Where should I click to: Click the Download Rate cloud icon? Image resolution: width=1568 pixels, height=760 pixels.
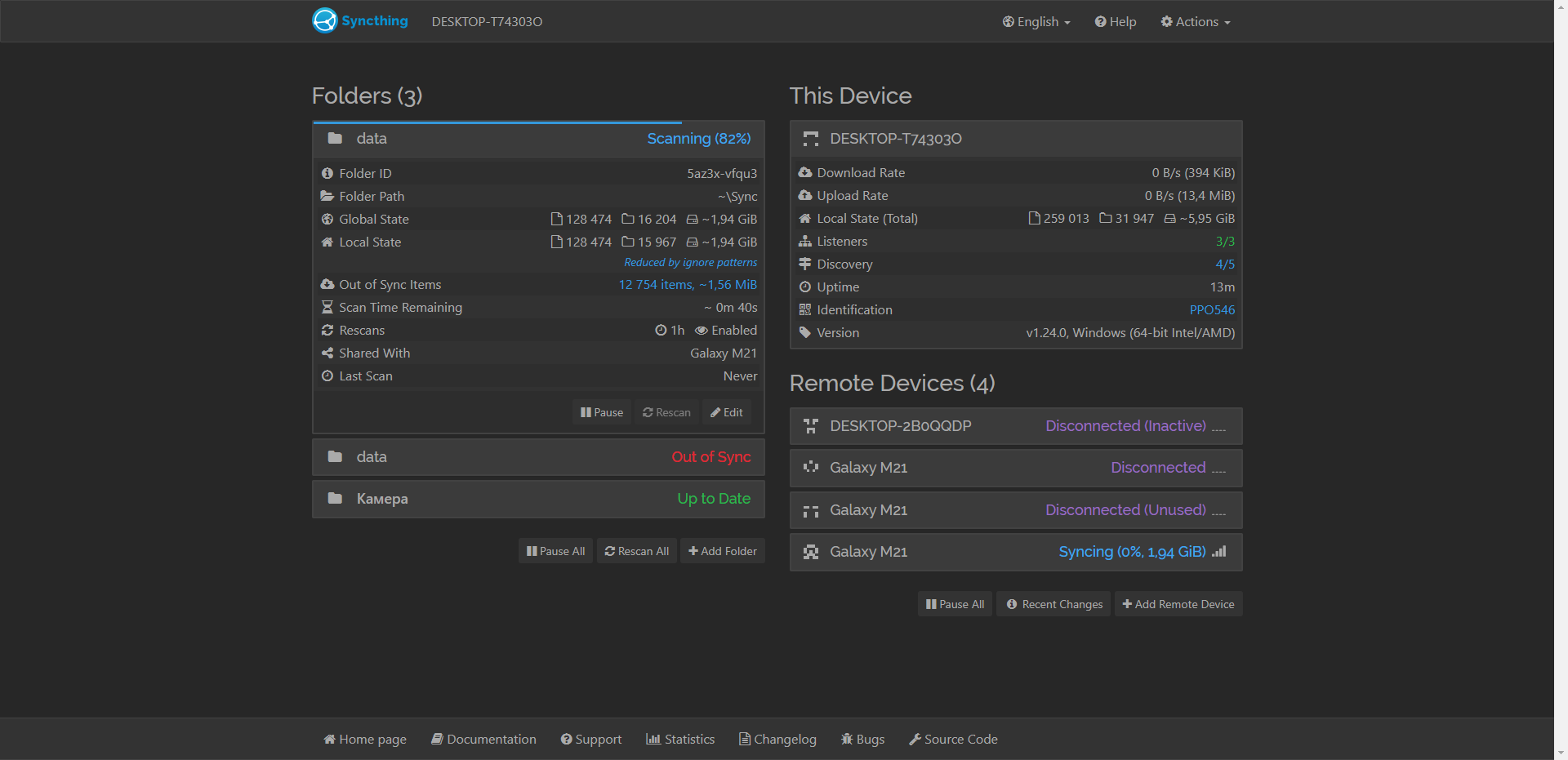coord(805,173)
